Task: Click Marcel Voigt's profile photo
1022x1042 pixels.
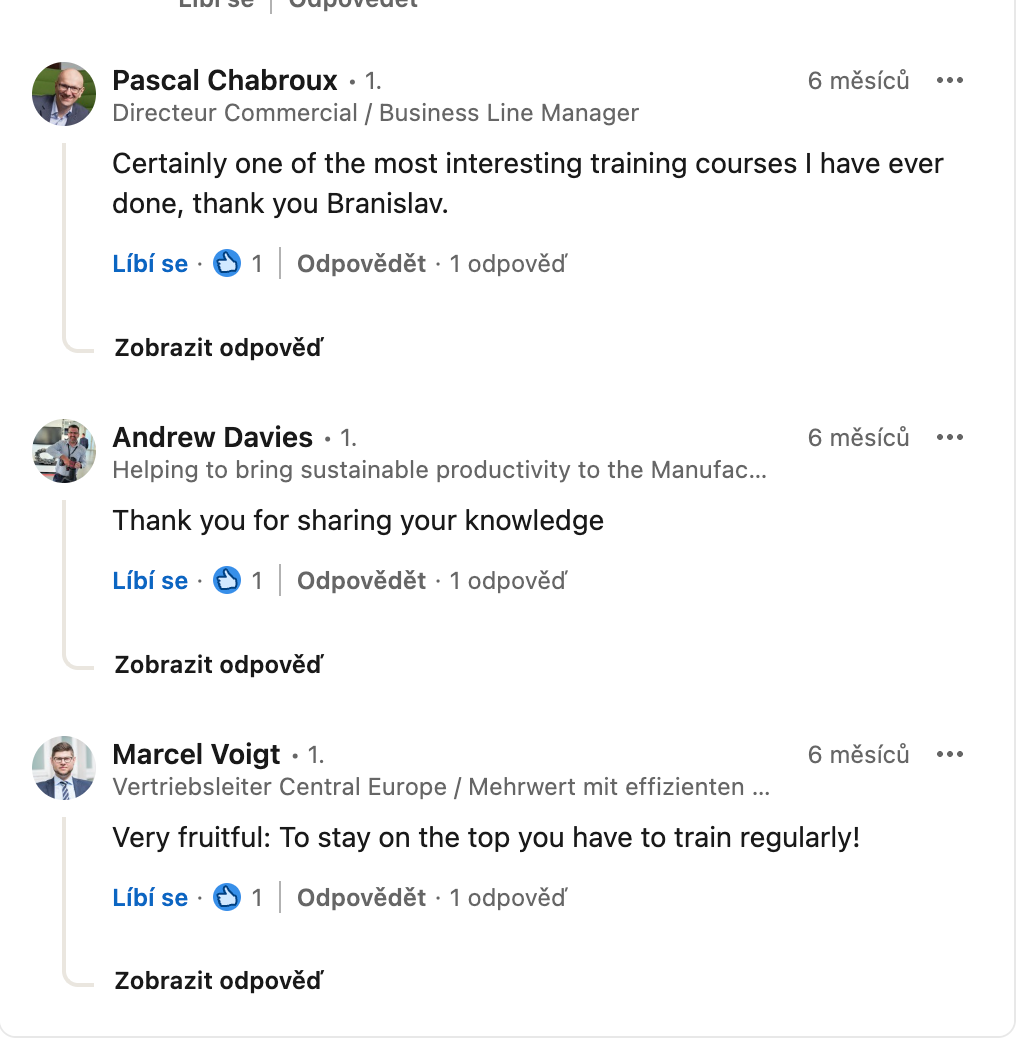Action: [64, 768]
